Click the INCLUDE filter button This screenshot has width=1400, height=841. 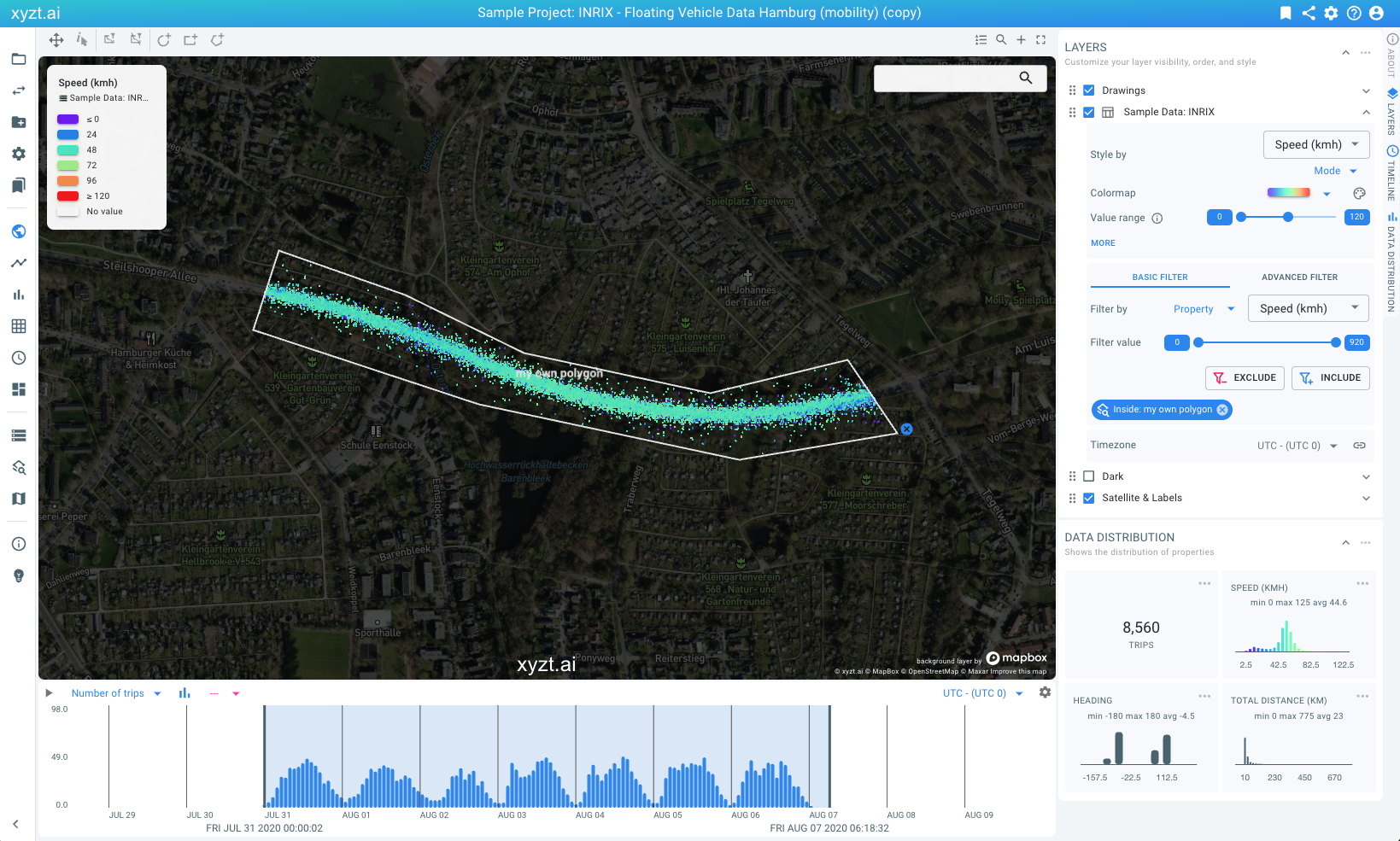coord(1331,378)
